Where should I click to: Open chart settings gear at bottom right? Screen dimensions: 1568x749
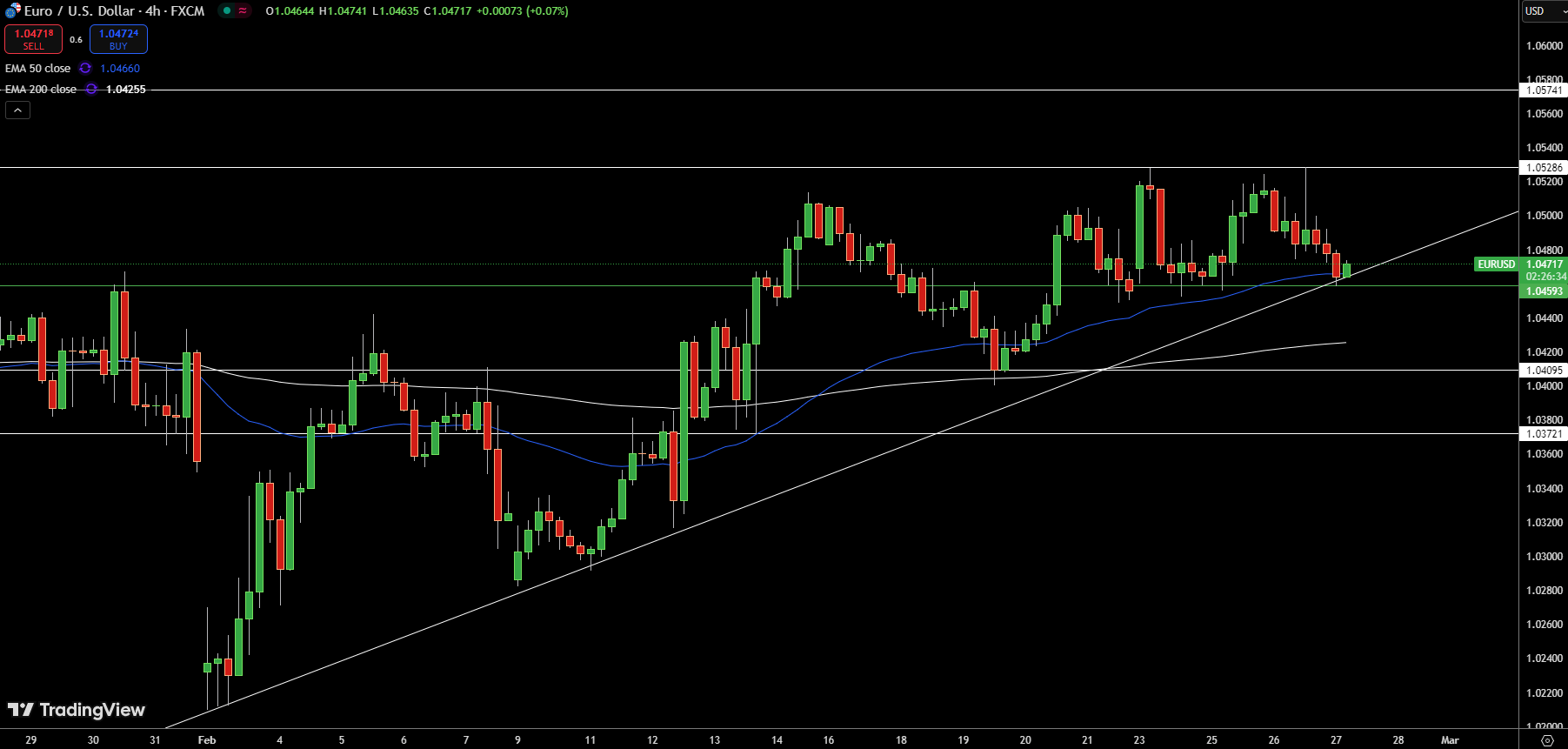(x=1547, y=740)
